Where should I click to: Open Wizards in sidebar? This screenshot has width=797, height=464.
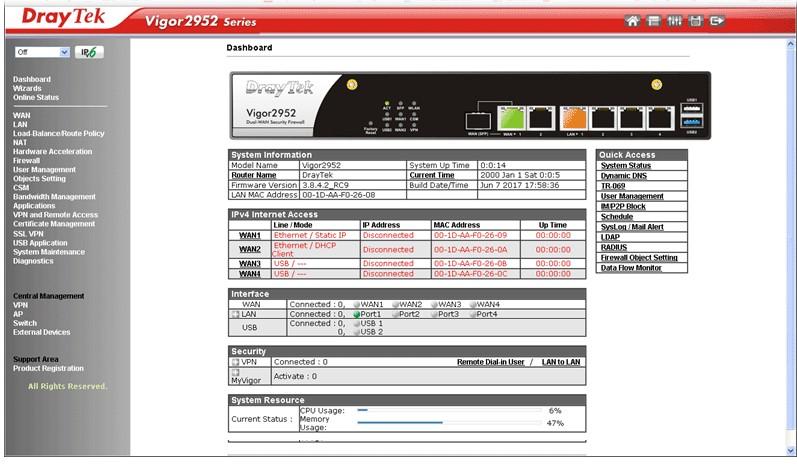[27, 88]
